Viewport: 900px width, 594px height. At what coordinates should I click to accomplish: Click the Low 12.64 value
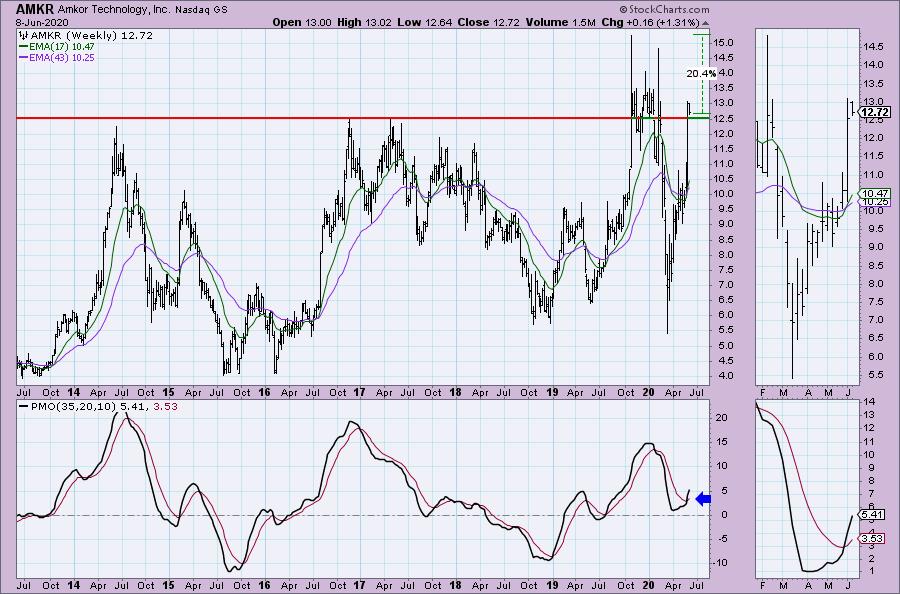[424, 22]
